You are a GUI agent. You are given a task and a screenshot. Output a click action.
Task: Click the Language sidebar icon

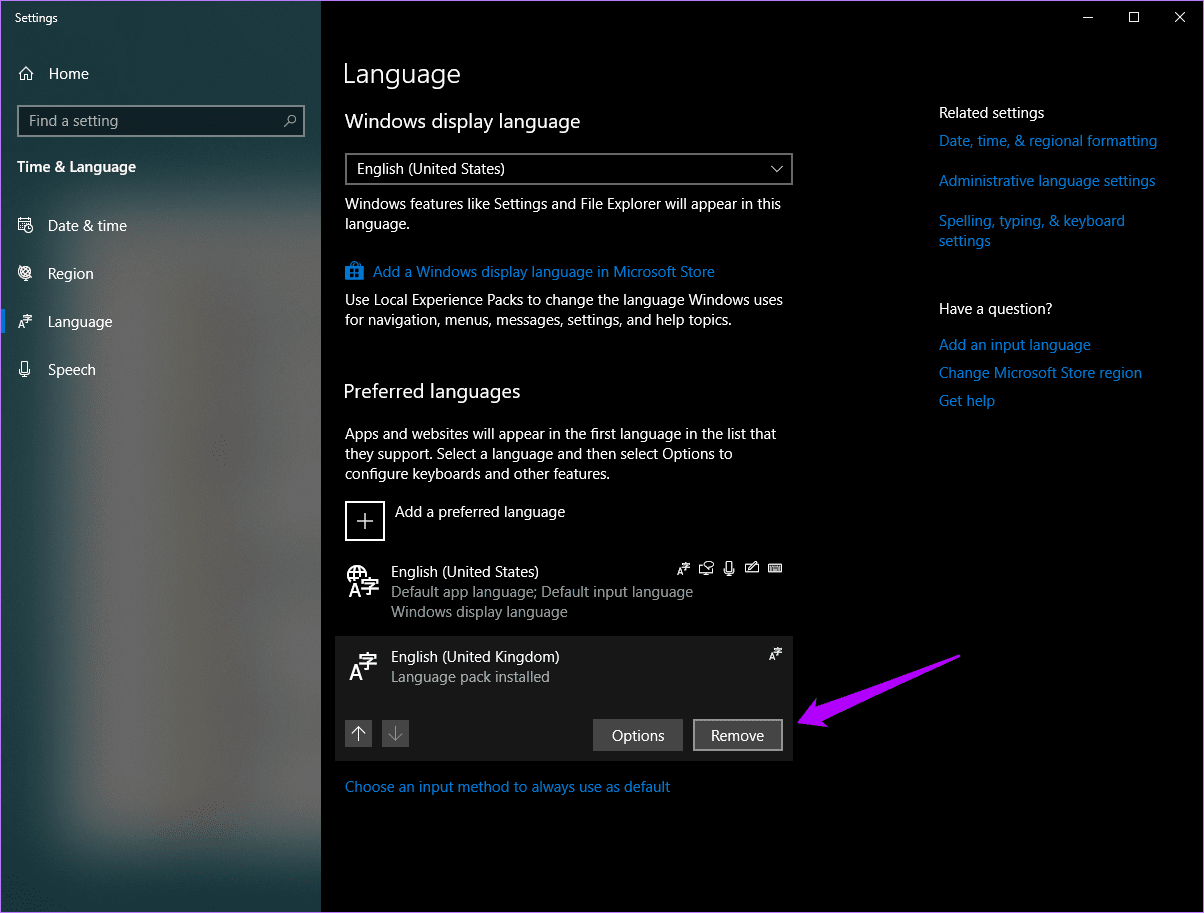click(x=26, y=321)
